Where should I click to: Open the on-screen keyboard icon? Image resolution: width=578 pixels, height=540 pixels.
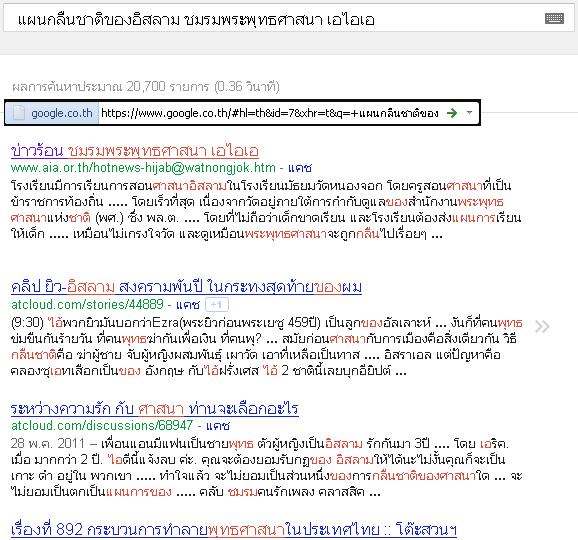(554, 18)
